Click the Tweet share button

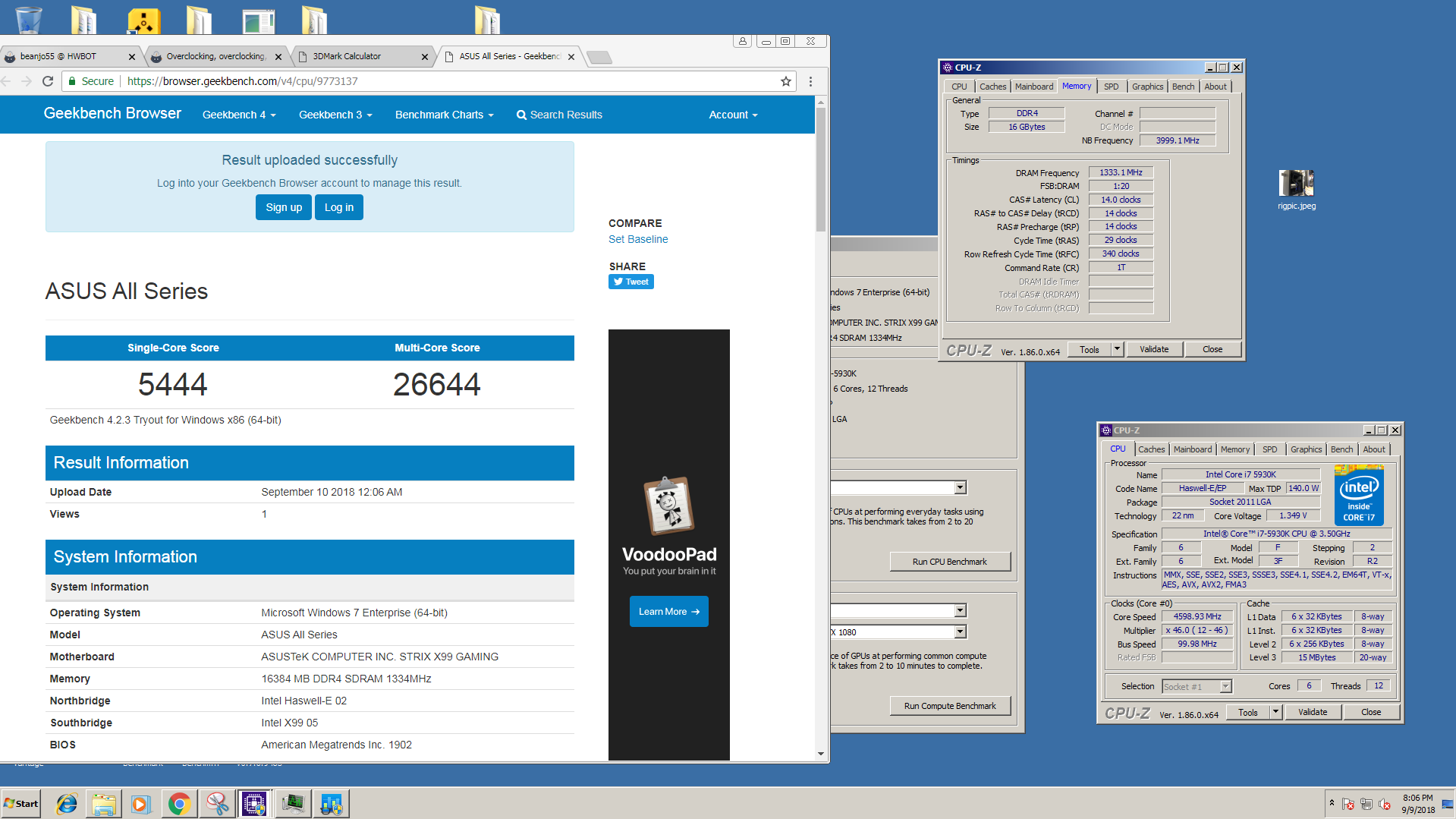[x=631, y=282]
